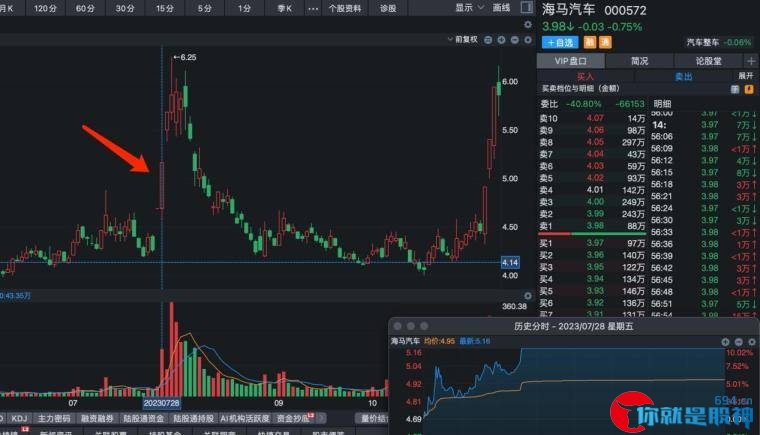Open more period options (ellipsis)
Viewport: 760px width, 435px height.
[313, 8]
